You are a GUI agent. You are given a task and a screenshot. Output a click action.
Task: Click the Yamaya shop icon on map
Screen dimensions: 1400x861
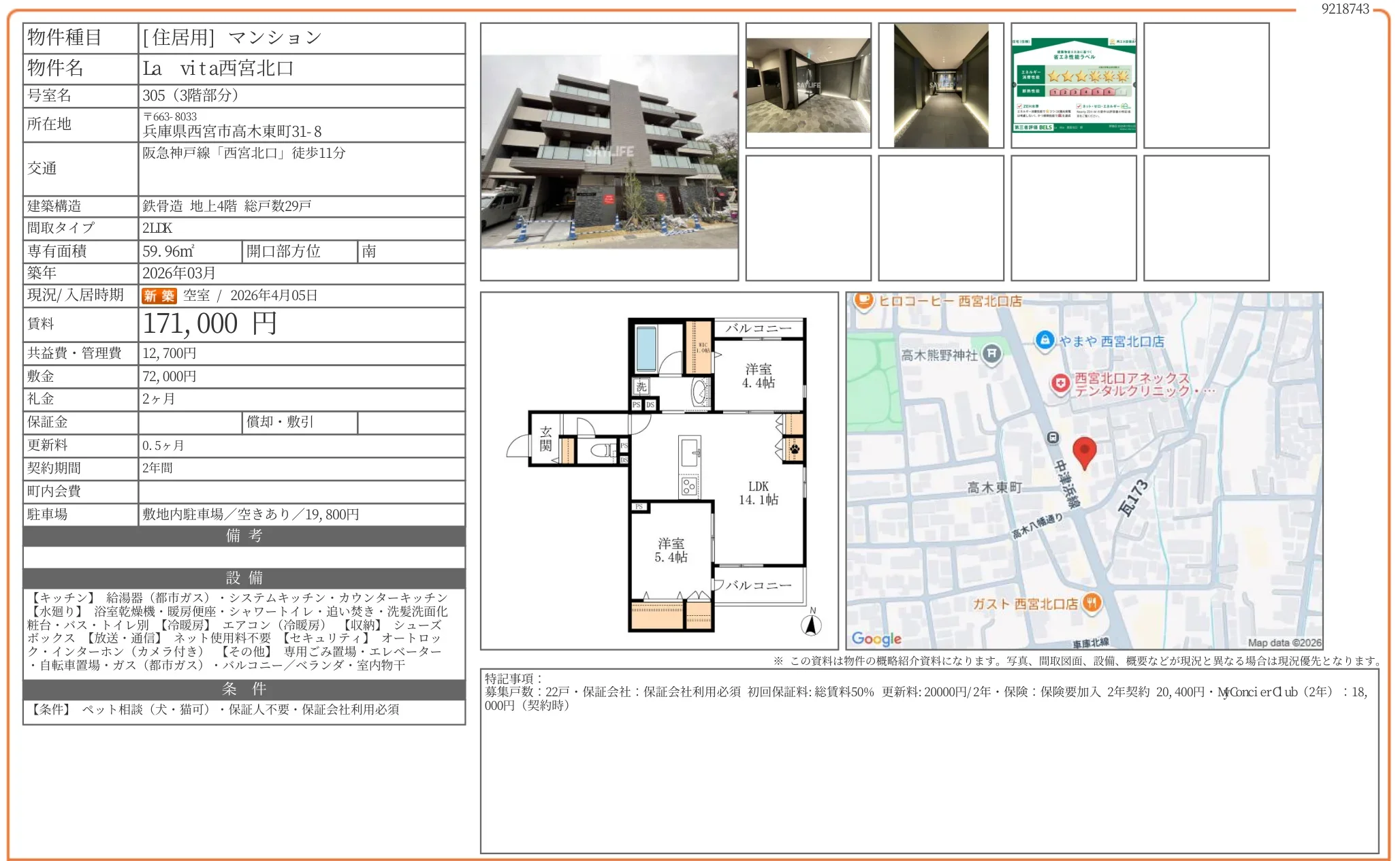pyautogui.click(x=1045, y=340)
